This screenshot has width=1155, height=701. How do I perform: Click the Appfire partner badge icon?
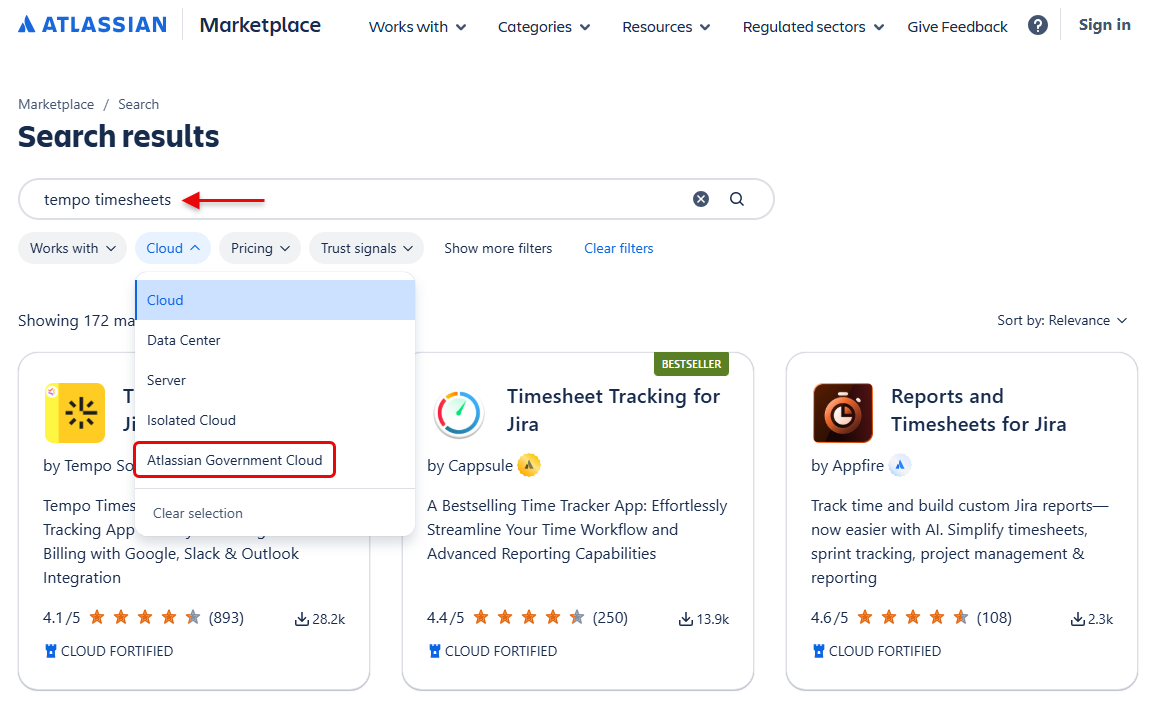[x=899, y=465]
